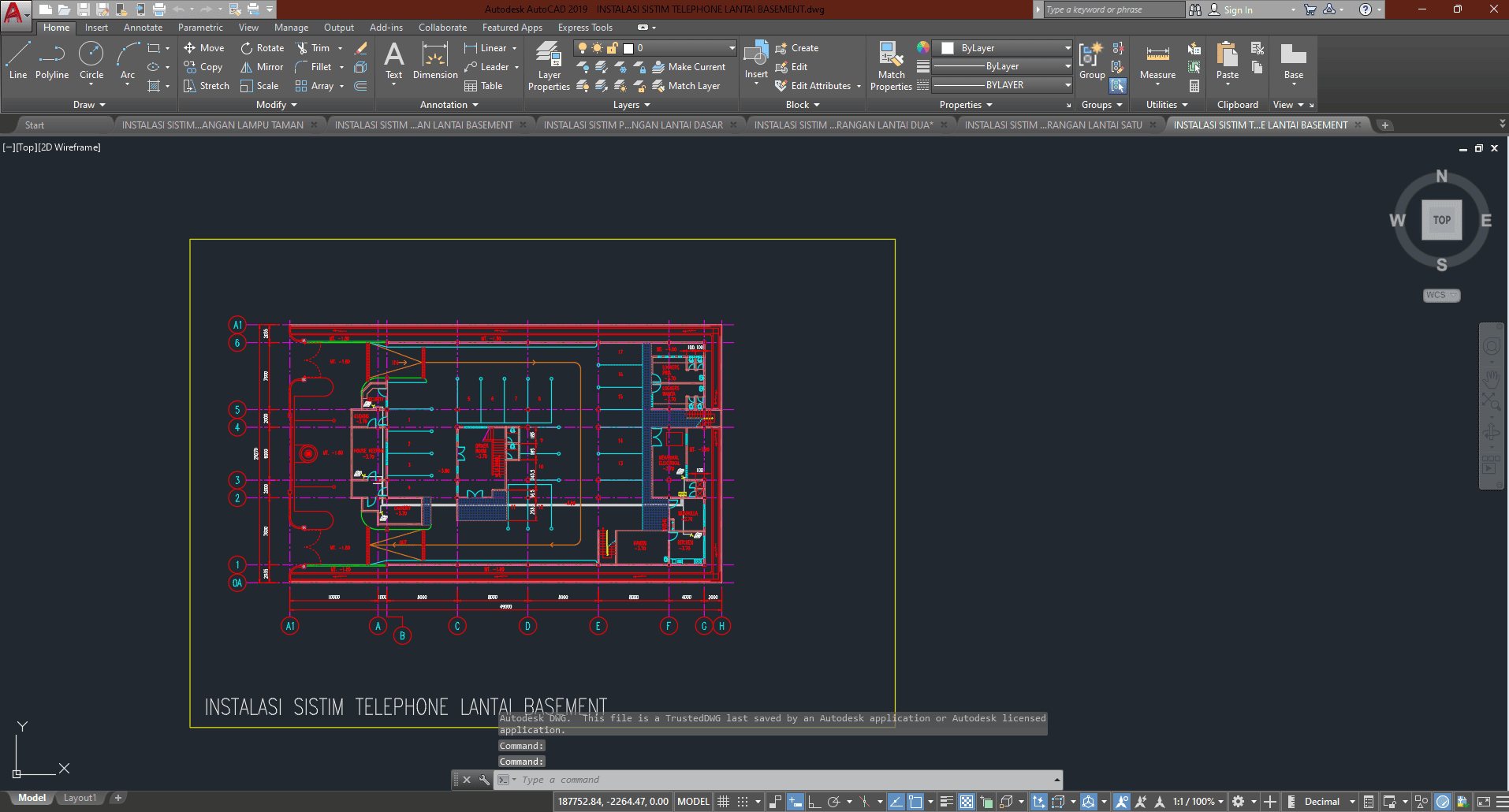Screen dimensions: 1509x812
Task: Click the command line input field
Action: point(781,780)
